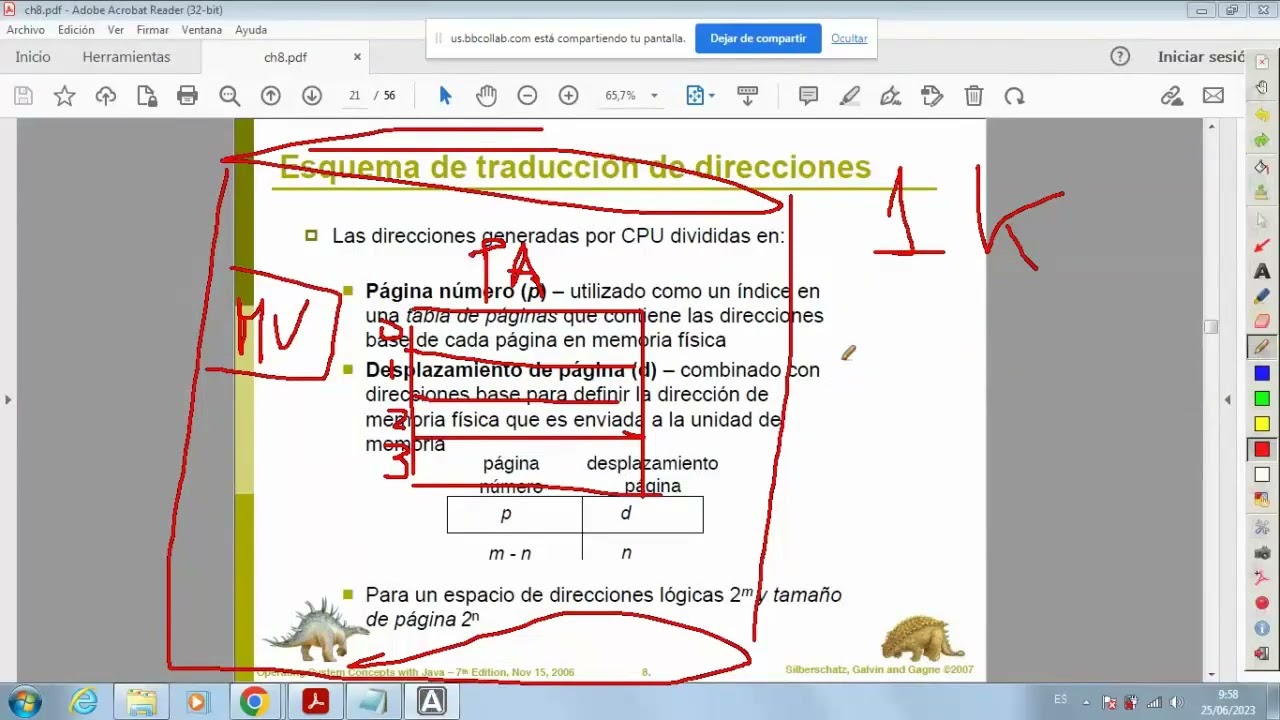Click the vertical scrollbar thumb
The image size is (1280, 720).
1212,327
